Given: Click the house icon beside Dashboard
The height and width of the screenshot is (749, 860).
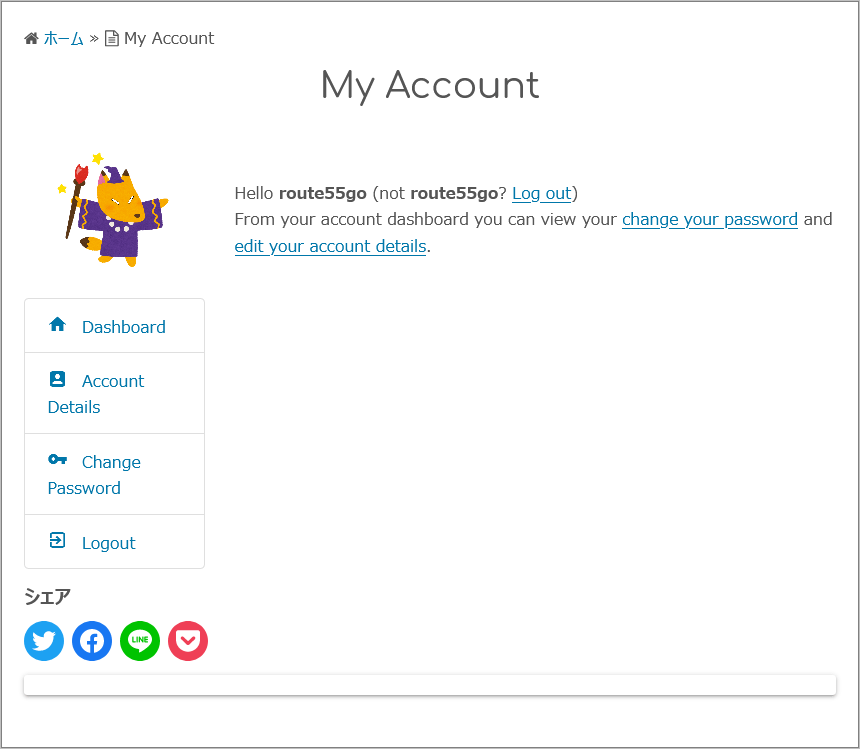Looking at the screenshot, I should [57, 325].
